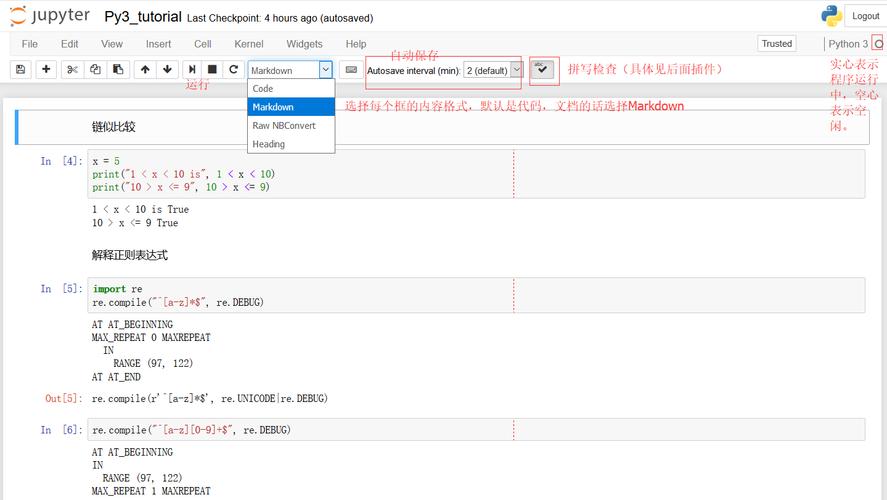Open the Help menu
Image resolution: width=887 pixels, height=500 pixels.
pyautogui.click(x=356, y=44)
